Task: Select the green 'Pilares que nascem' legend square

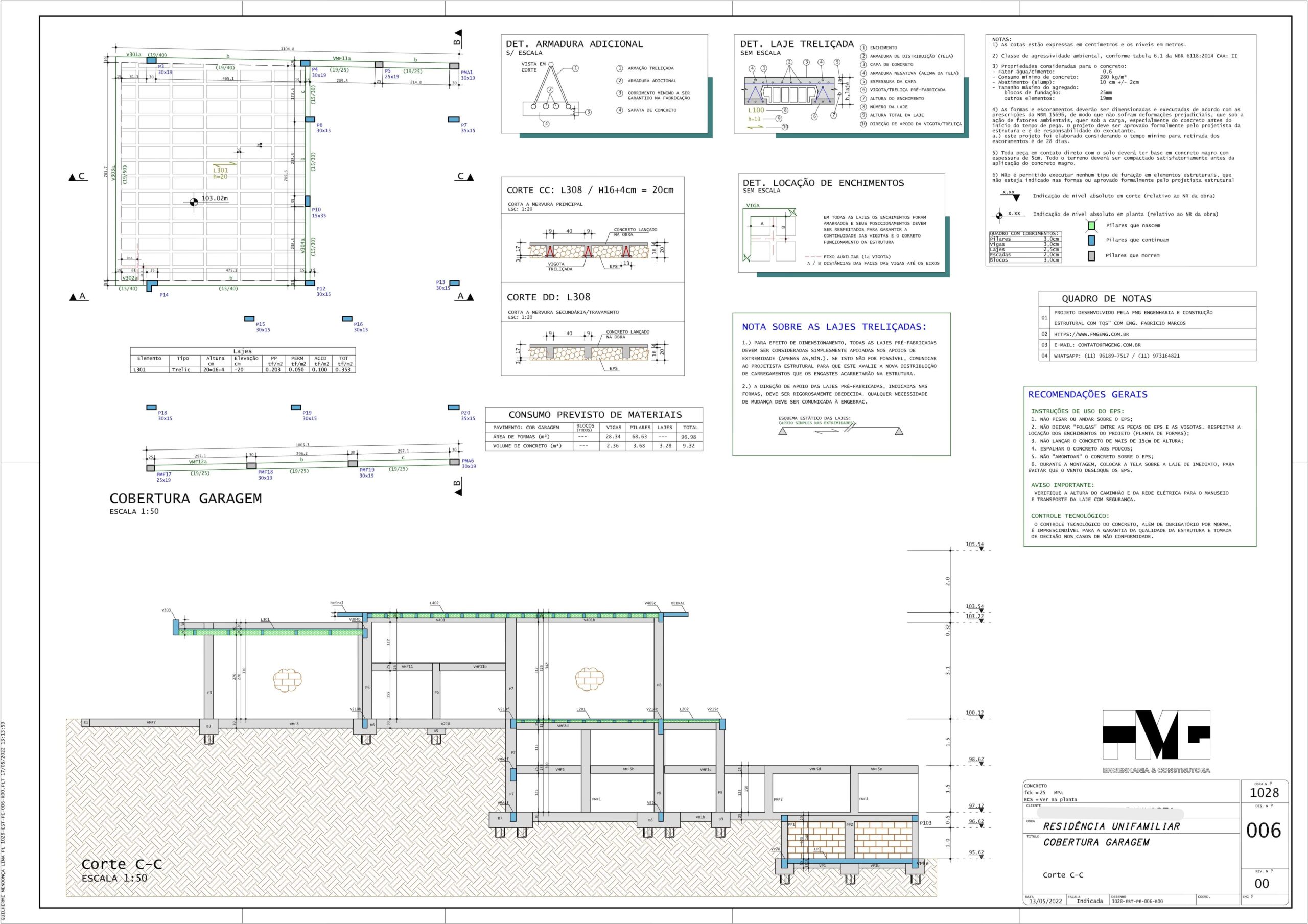Action: pyautogui.click(x=1091, y=226)
